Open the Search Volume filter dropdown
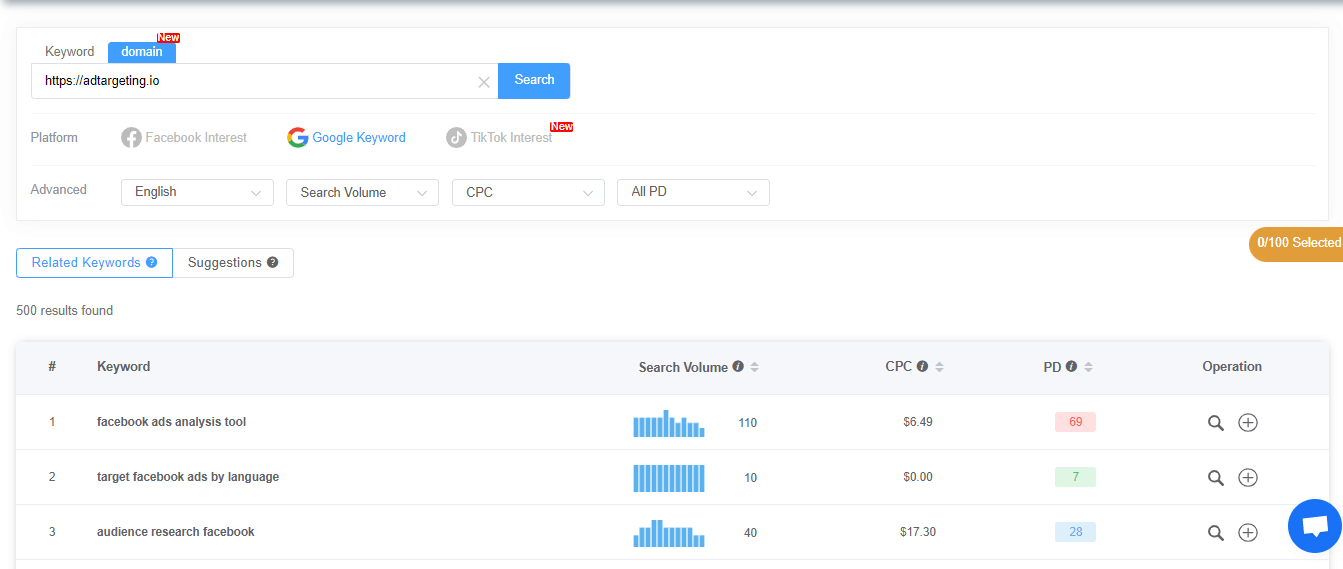Image resolution: width=1343 pixels, height=569 pixels. click(x=362, y=192)
